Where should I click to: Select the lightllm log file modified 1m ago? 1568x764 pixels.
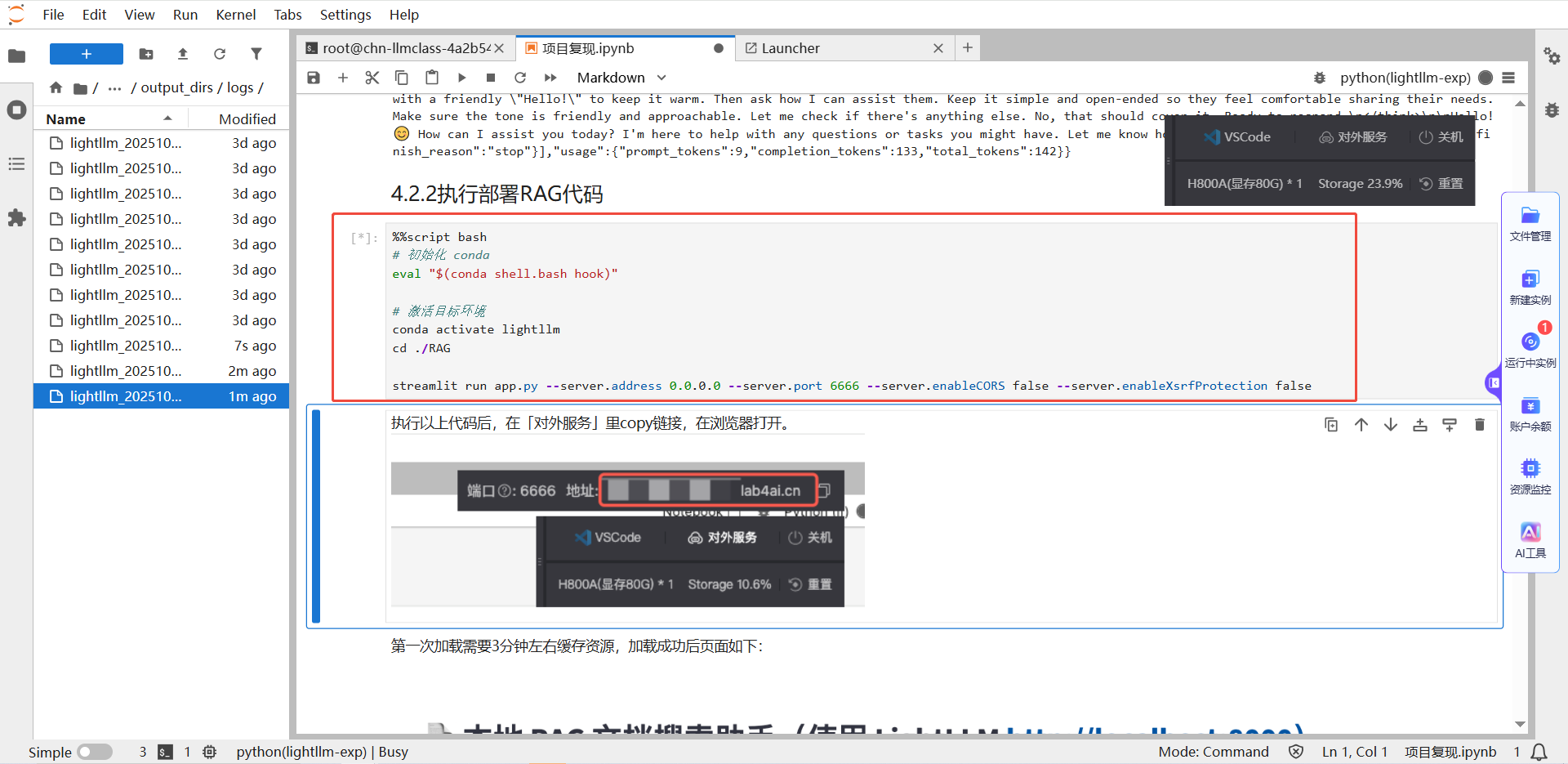click(162, 396)
